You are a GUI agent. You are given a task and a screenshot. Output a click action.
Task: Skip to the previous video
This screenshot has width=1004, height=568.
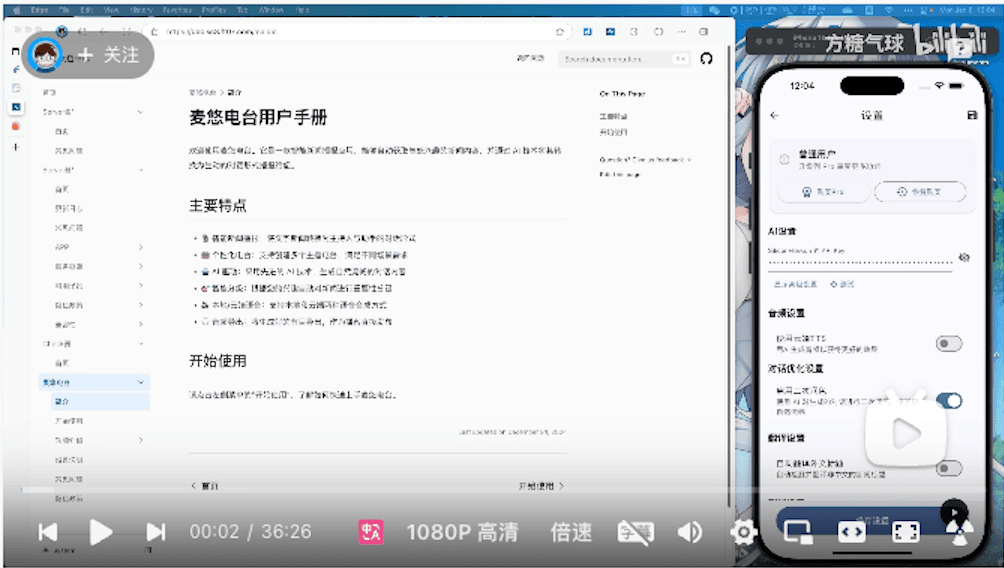tap(48, 532)
